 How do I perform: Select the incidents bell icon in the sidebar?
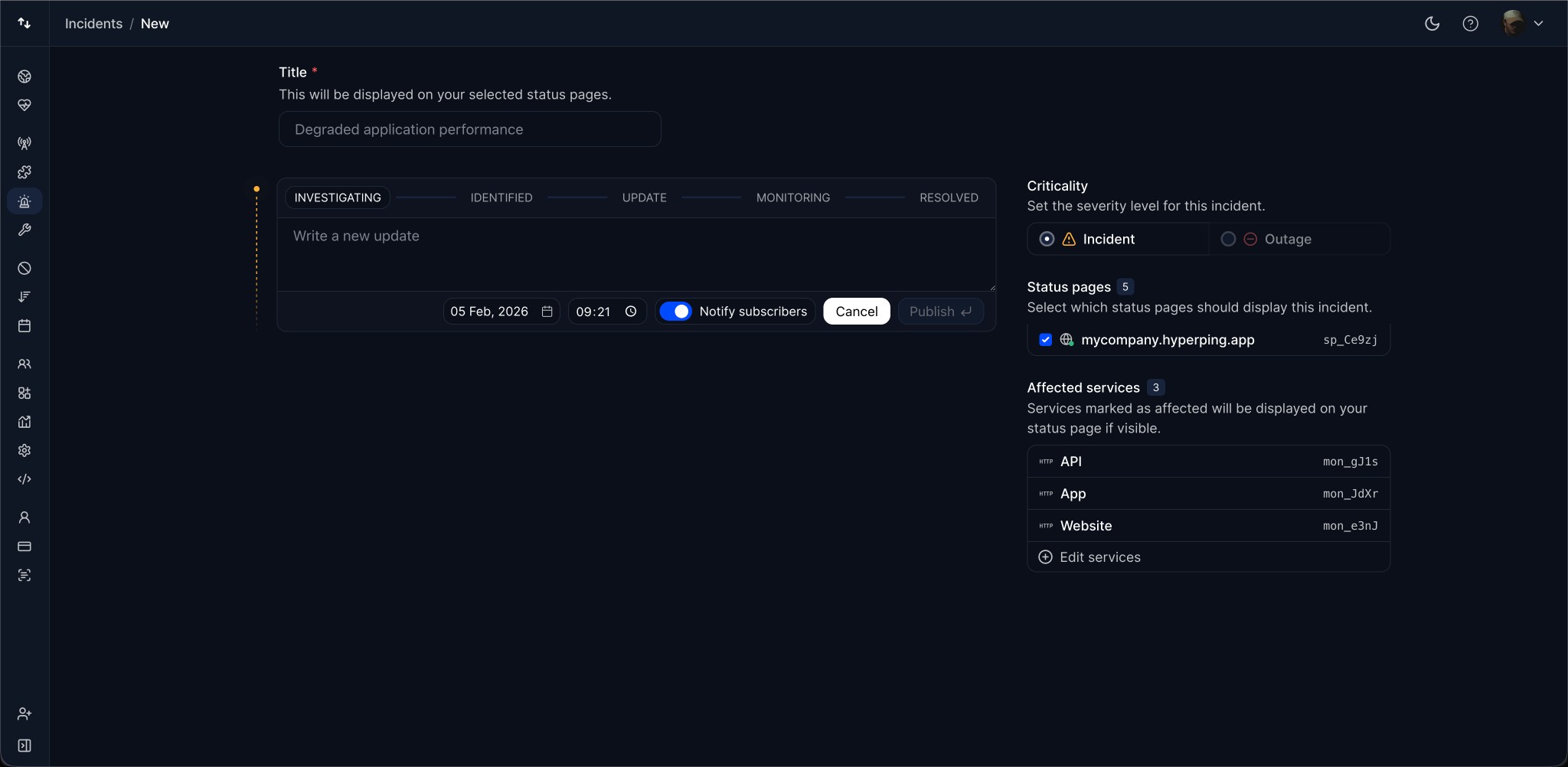point(24,201)
